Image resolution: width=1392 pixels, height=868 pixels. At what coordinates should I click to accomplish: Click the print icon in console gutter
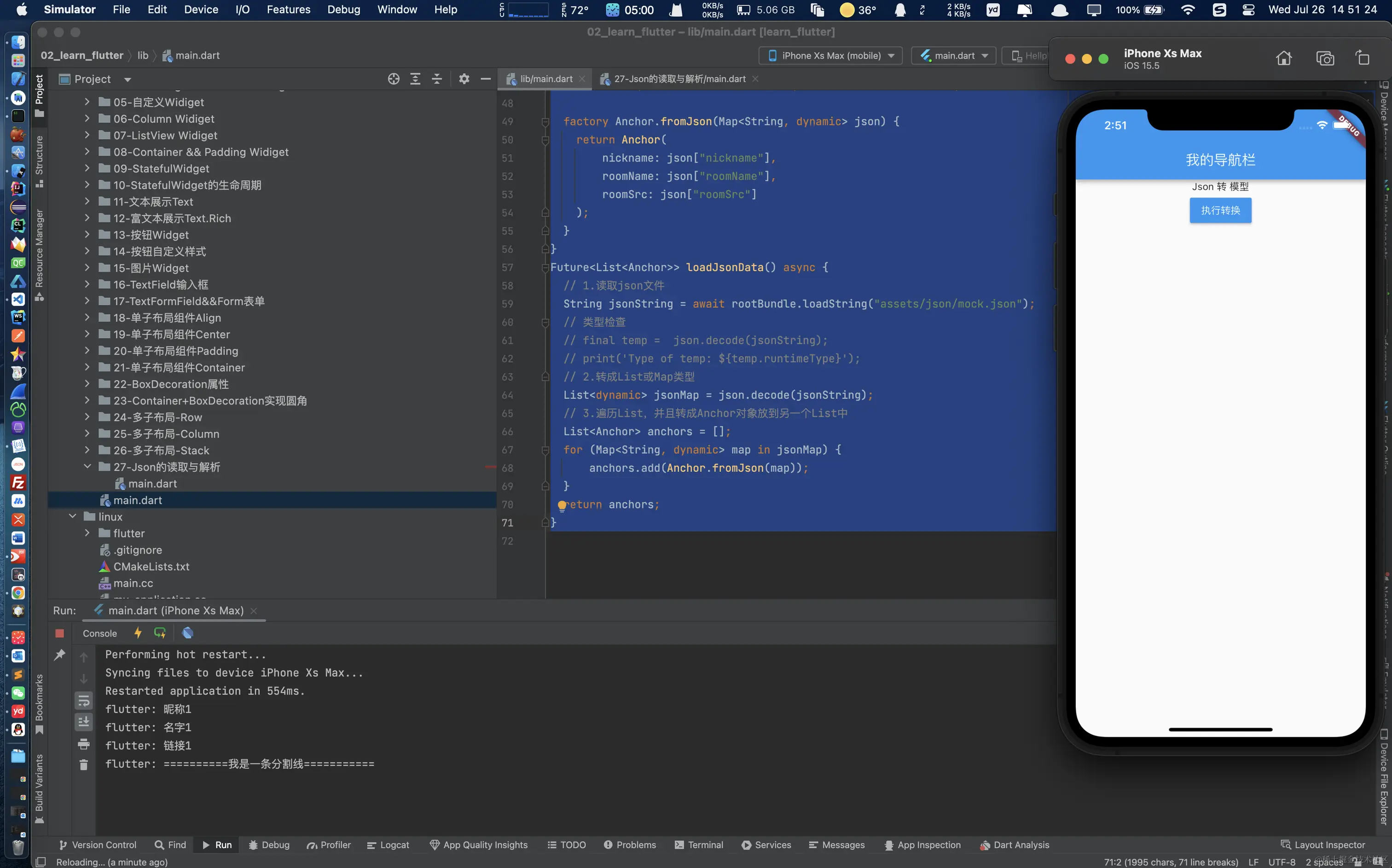click(84, 744)
